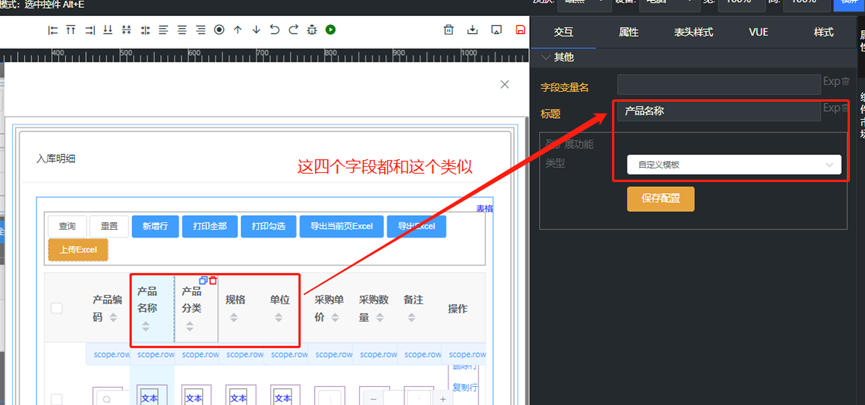Image resolution: width=865 pixels, height=405 pixels.
Task: Click the download import icon
Action: (x=472, y=30)
